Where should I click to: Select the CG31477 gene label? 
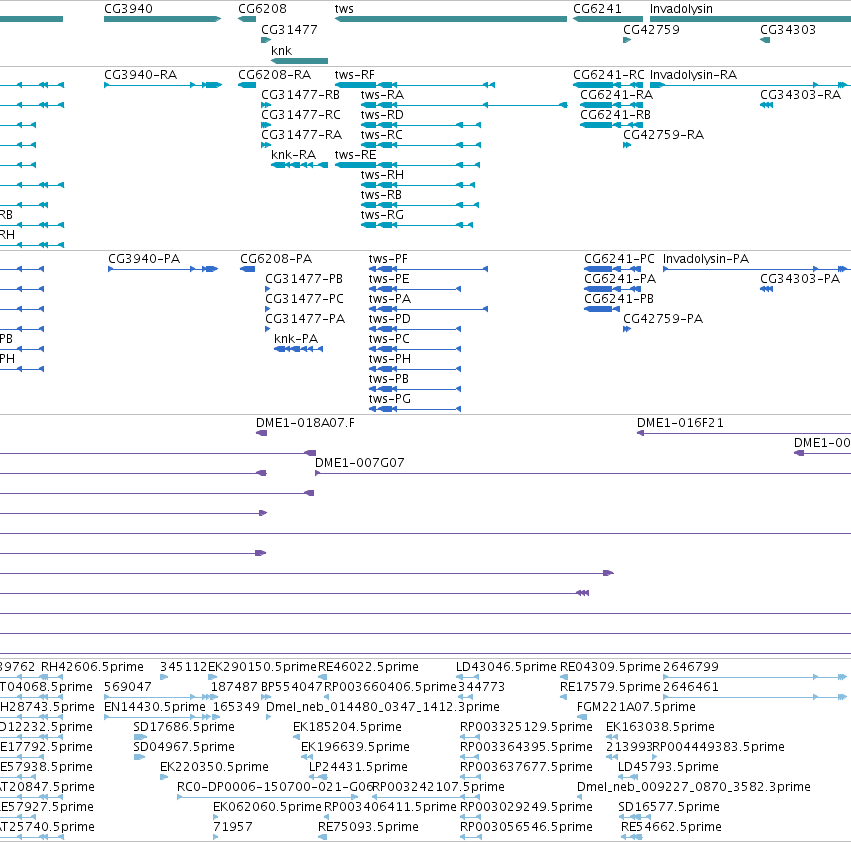point(289,29)
